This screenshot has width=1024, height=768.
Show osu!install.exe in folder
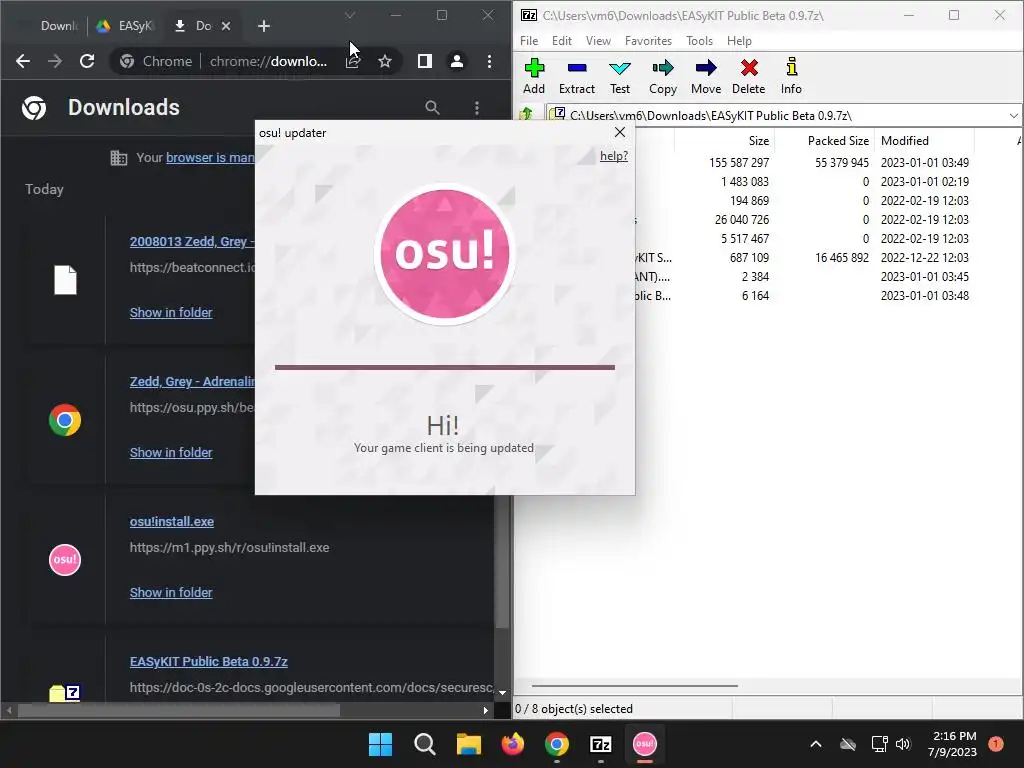point(171,592)
